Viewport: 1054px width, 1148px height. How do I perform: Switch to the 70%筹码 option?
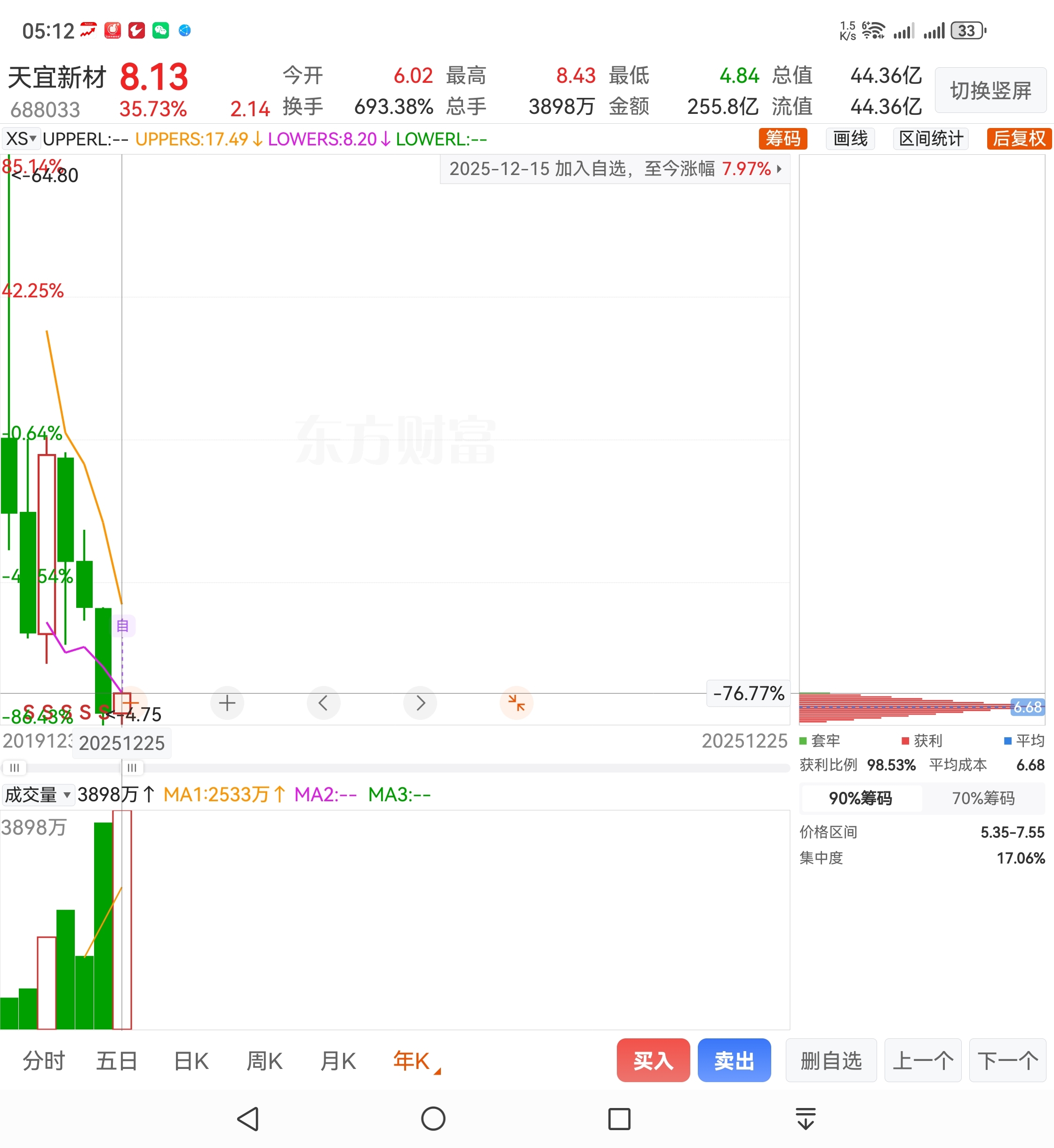coord(982,798)
